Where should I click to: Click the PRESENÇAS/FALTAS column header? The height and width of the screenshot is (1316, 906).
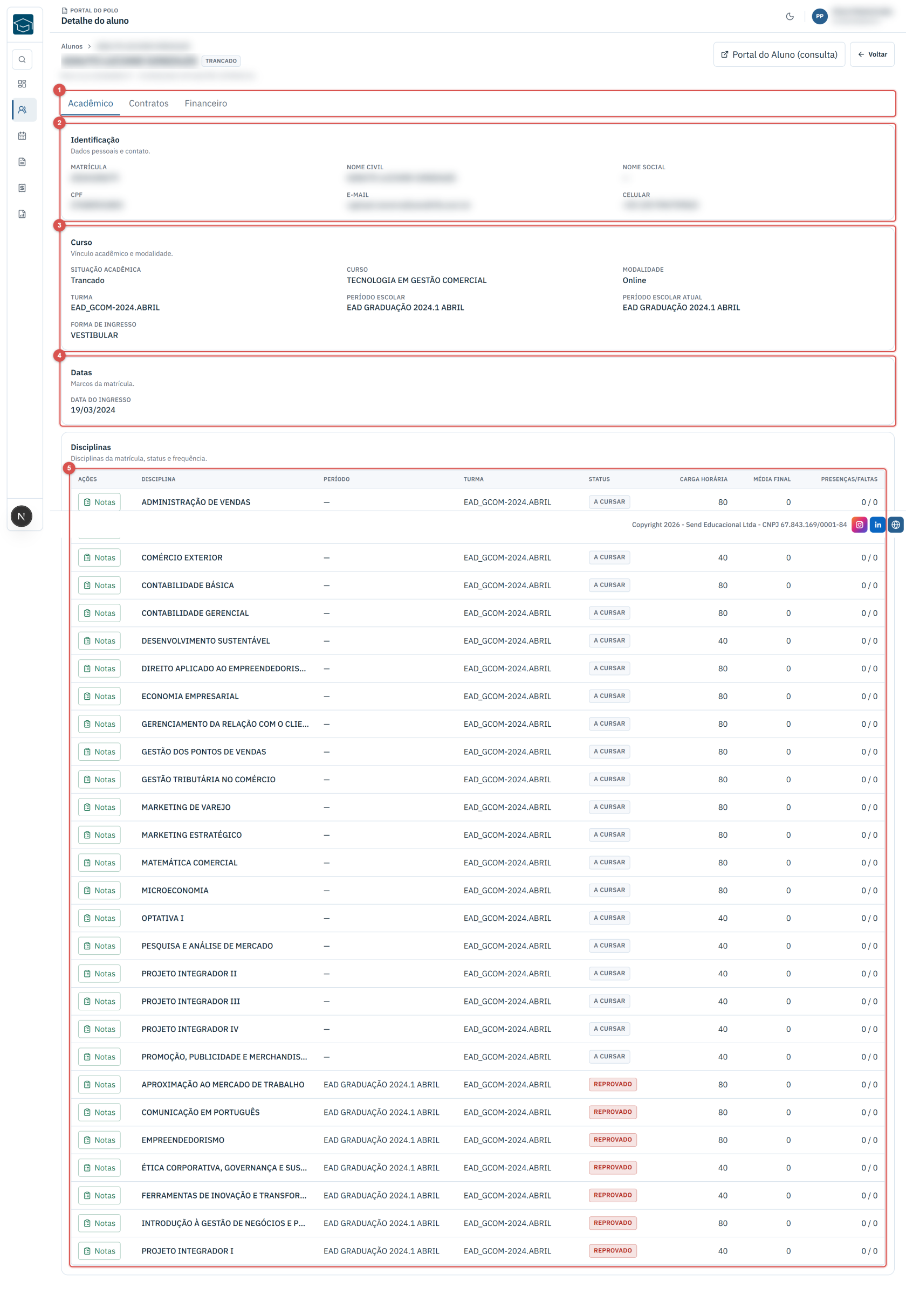click(x=849, y=479)
